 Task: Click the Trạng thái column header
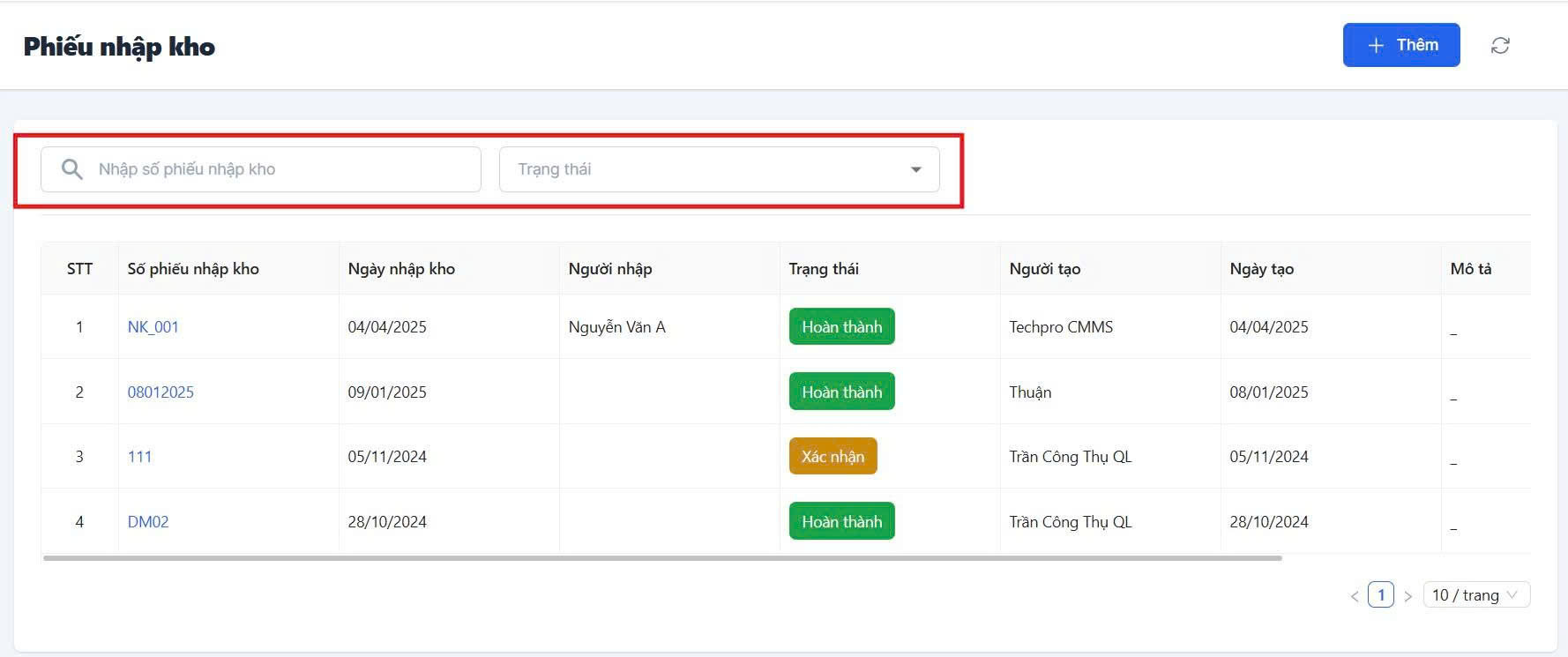(824, 269)
